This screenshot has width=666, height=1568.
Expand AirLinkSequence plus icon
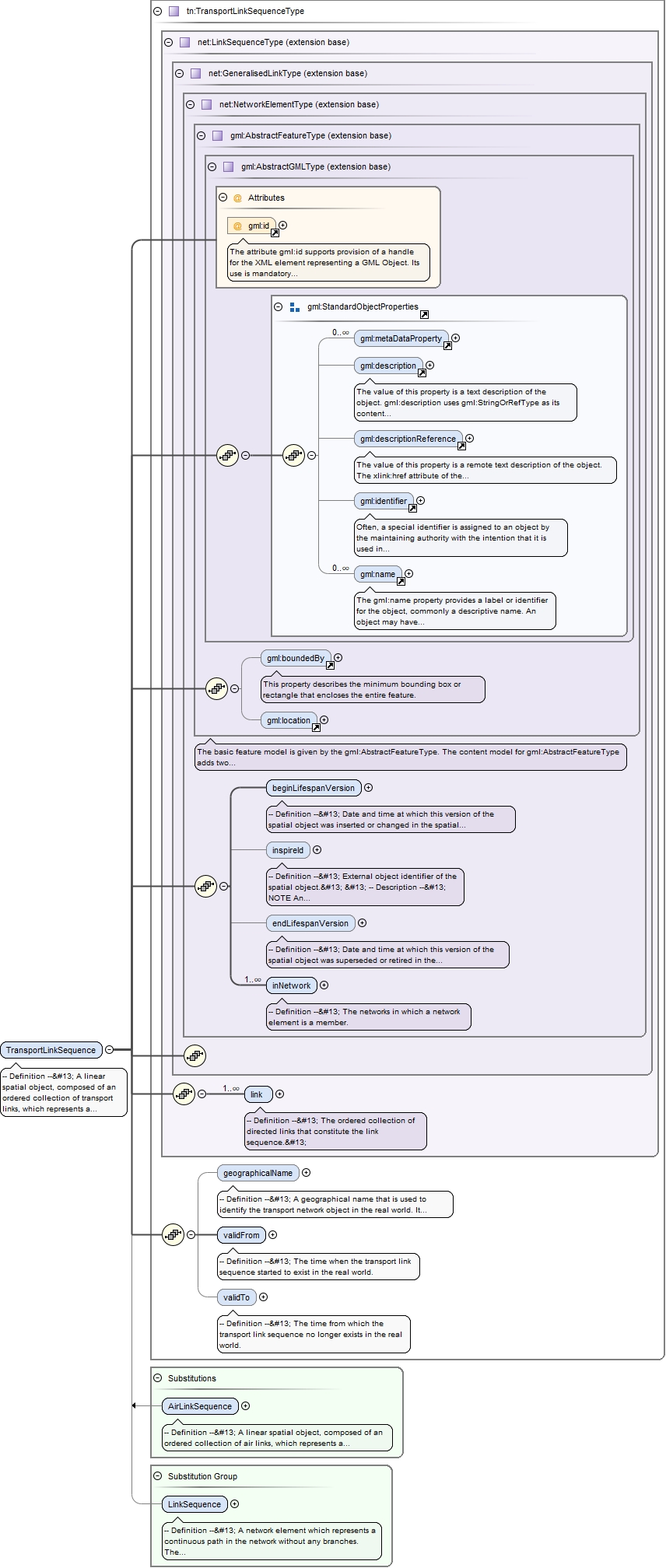click(x=245, y=1406)
